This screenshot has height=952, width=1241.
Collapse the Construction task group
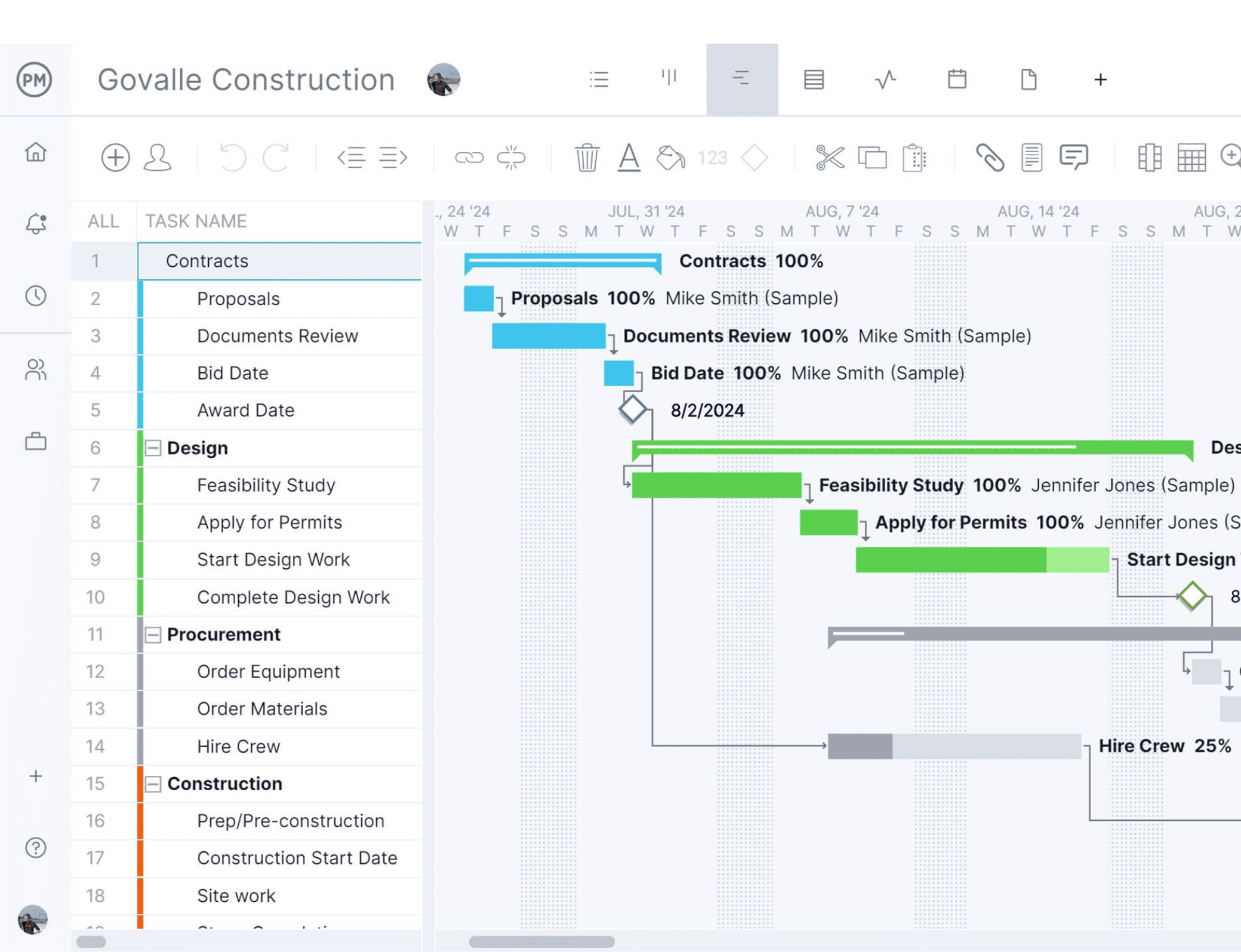(x=153, y=784)
